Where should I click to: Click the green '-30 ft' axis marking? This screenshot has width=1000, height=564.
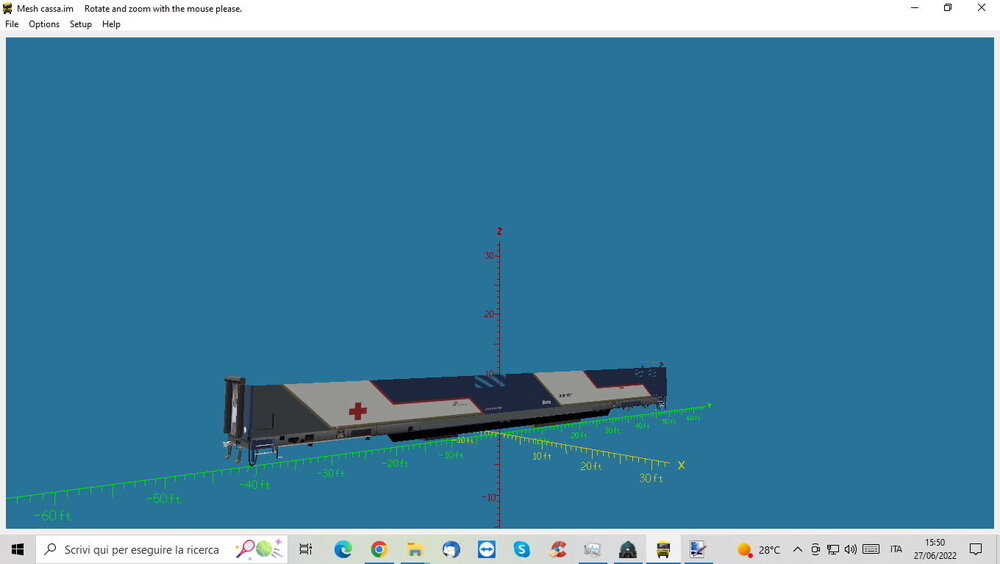coord(331,473)
